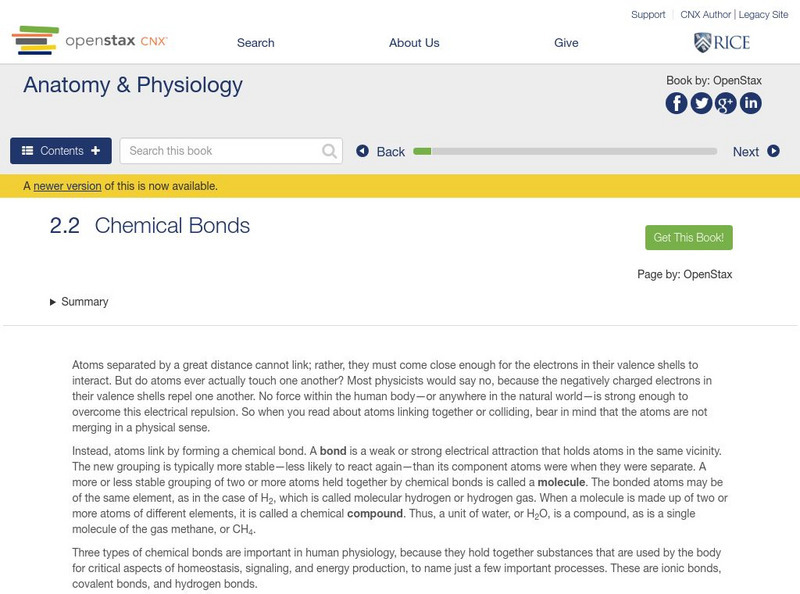Click the Back arrow icon
The image size is (800, 594).
pyautogui.click(x=363, y=151)
